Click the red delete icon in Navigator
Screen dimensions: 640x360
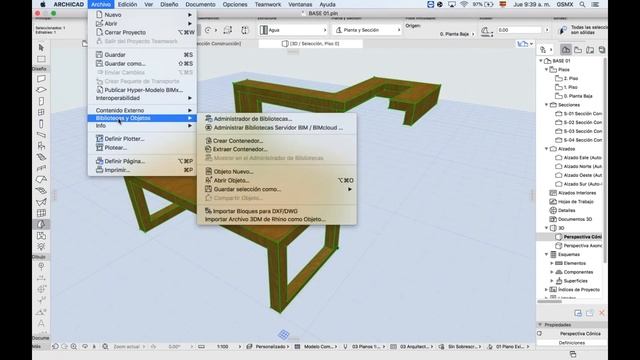(x=602, y=313)
